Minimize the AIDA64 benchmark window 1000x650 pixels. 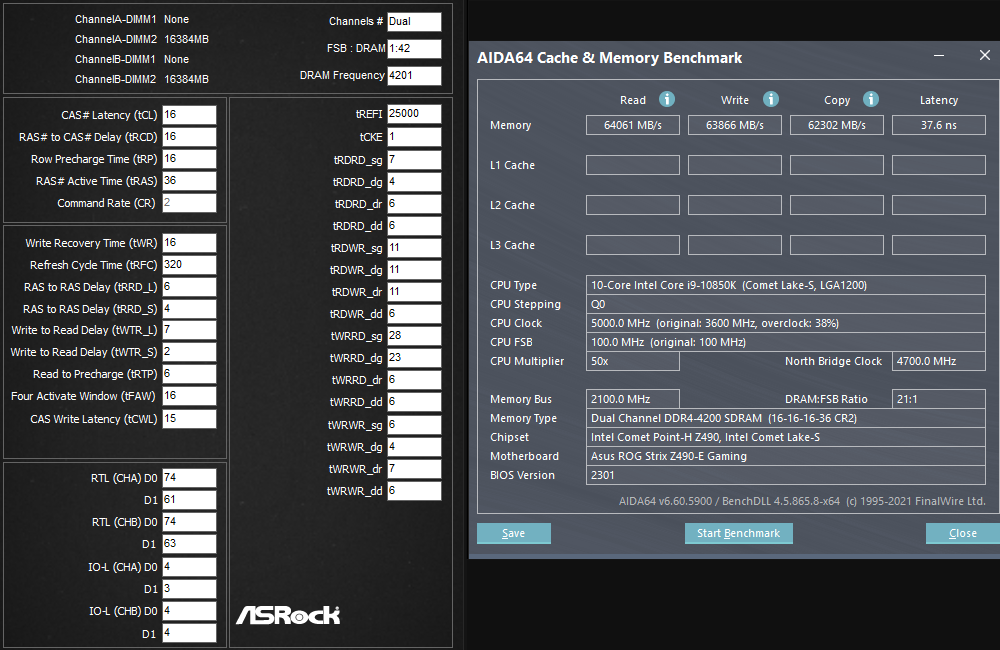939,55
